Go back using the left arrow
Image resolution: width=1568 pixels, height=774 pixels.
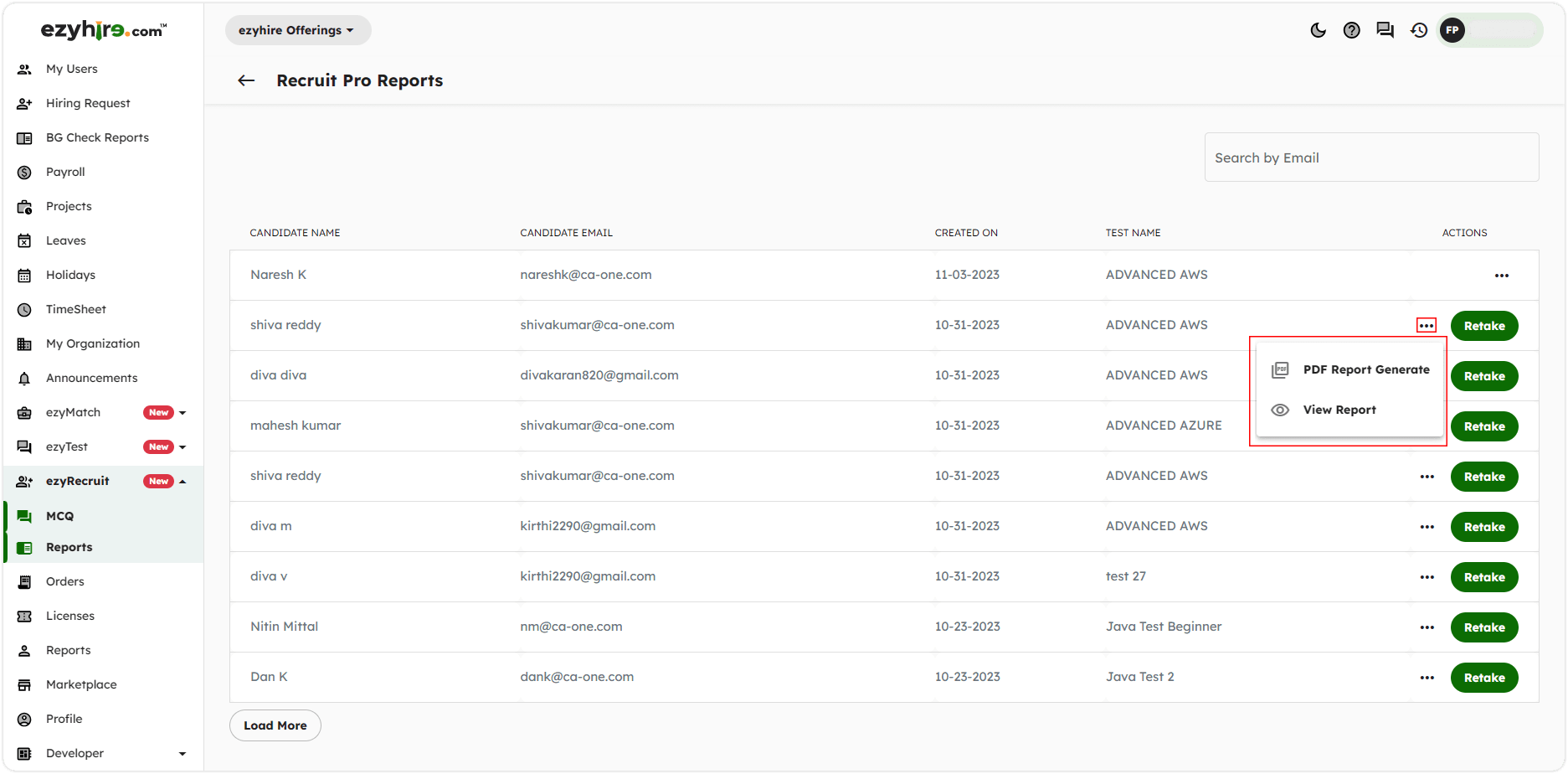(x=246, y=80)
